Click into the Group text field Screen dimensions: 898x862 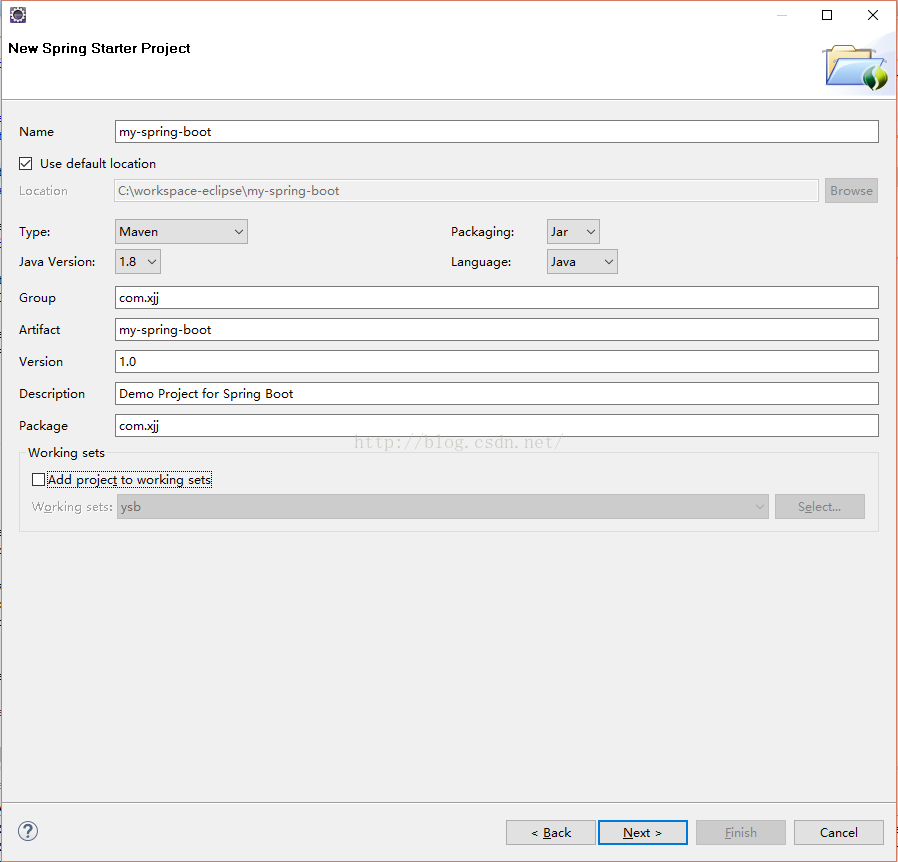[497, 298]
